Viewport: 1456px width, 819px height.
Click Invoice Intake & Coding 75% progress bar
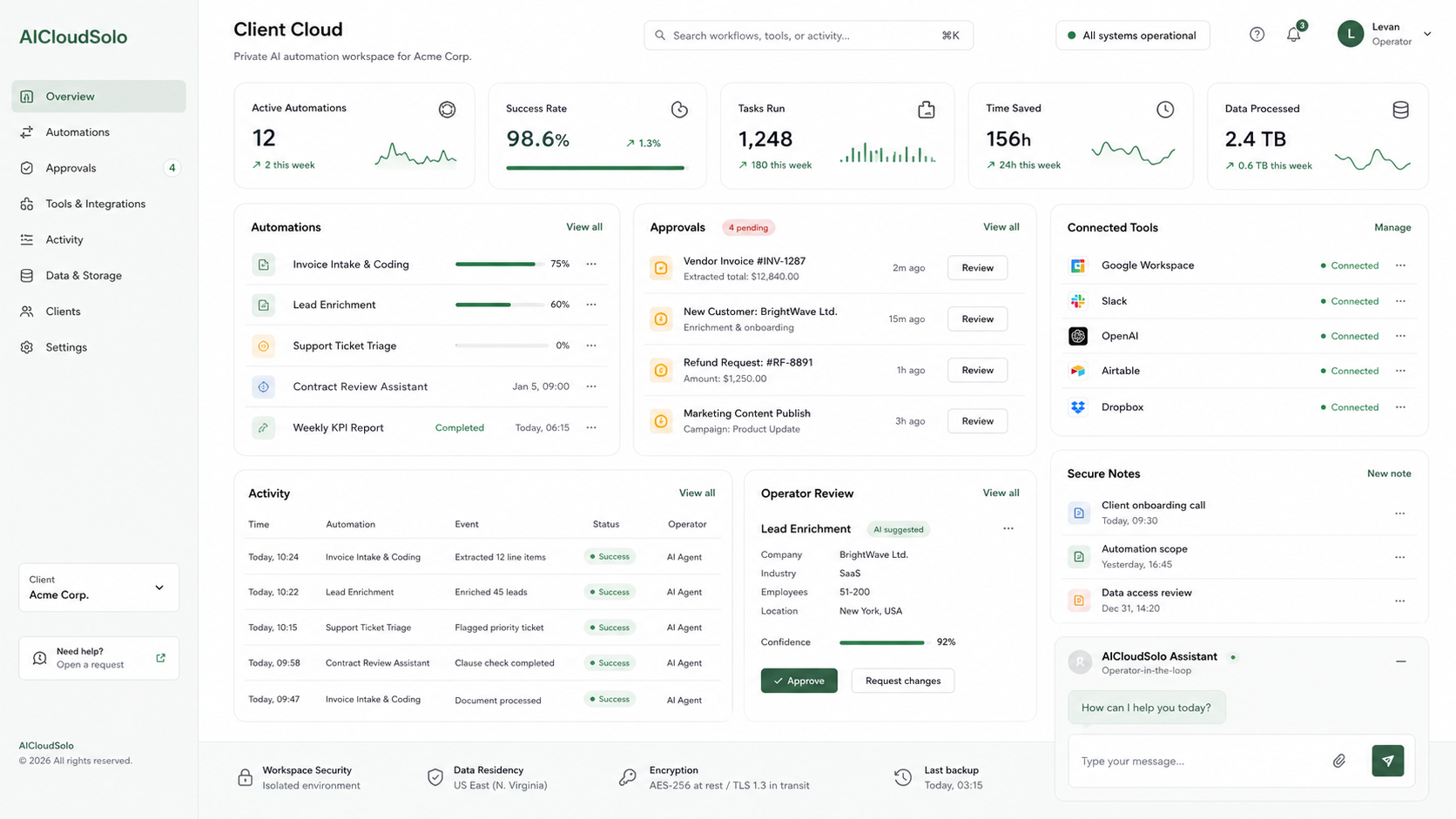(x=500, y=264)
